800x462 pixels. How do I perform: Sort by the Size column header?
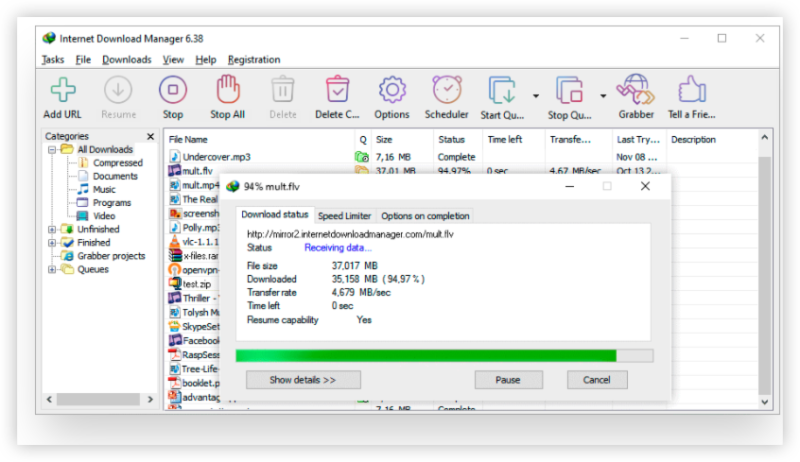(402, 140)
